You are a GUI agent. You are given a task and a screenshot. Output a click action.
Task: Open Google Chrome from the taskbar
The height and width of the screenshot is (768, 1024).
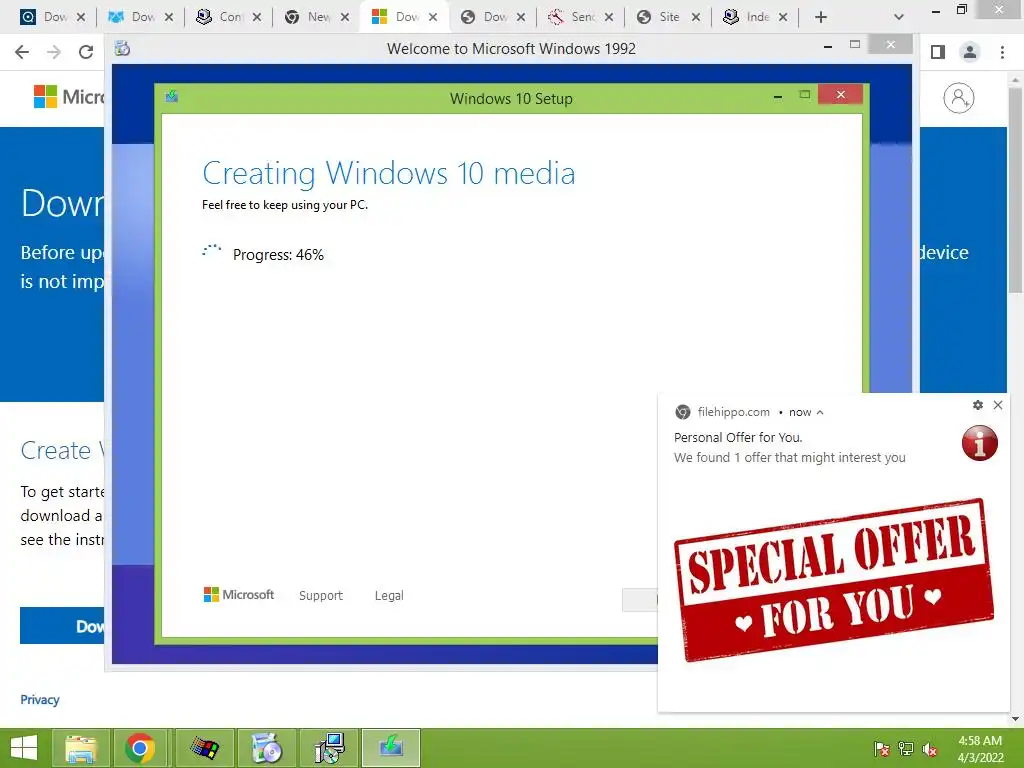140,748
